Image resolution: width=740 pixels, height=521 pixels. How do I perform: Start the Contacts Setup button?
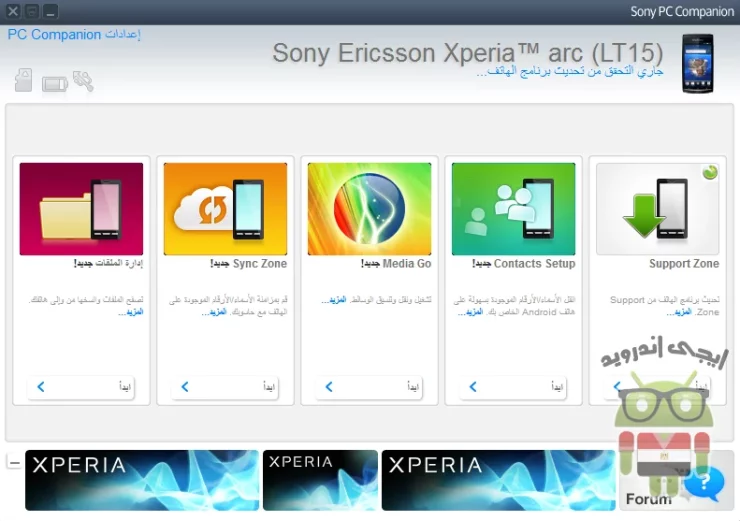point(513,387)
